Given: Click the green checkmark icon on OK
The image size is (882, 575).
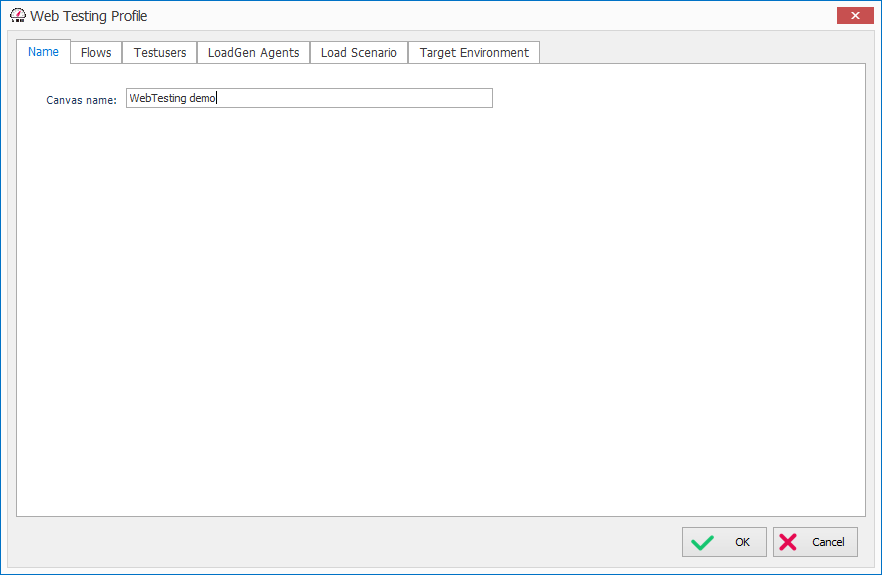Looking at the screenshot, I should 703,542.
